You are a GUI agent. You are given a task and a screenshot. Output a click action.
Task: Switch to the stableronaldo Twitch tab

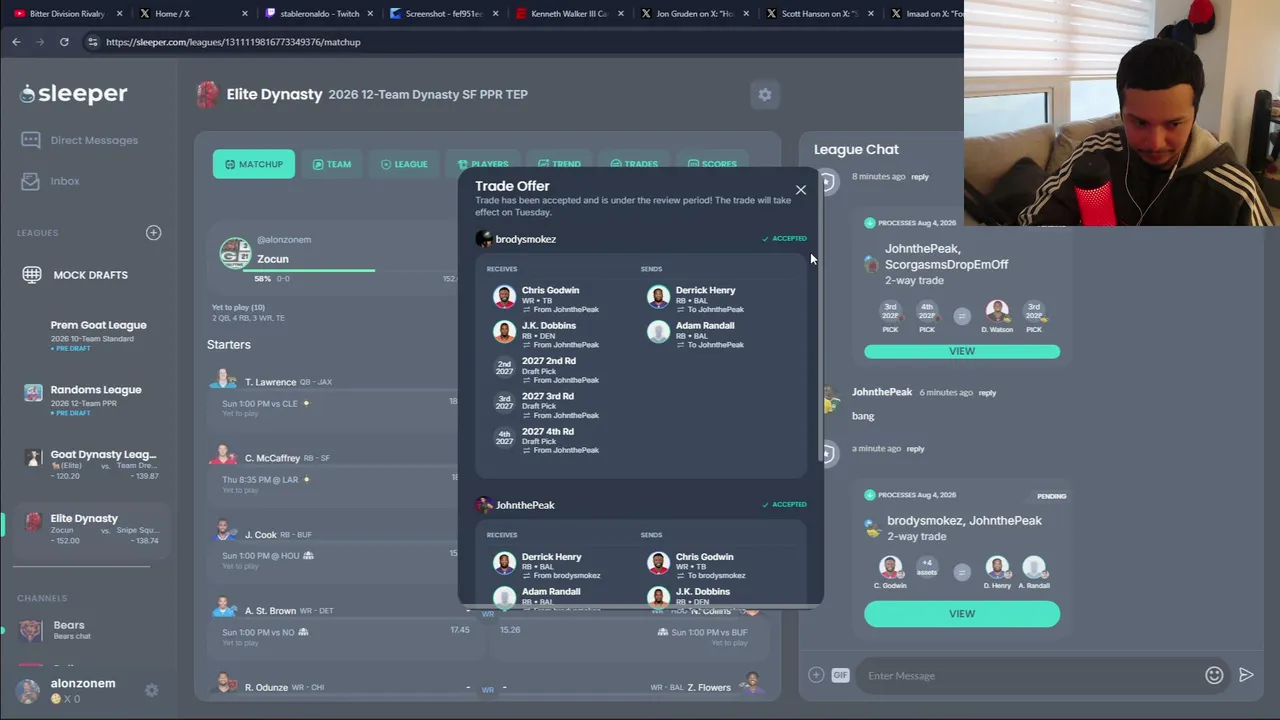(318, 14)
